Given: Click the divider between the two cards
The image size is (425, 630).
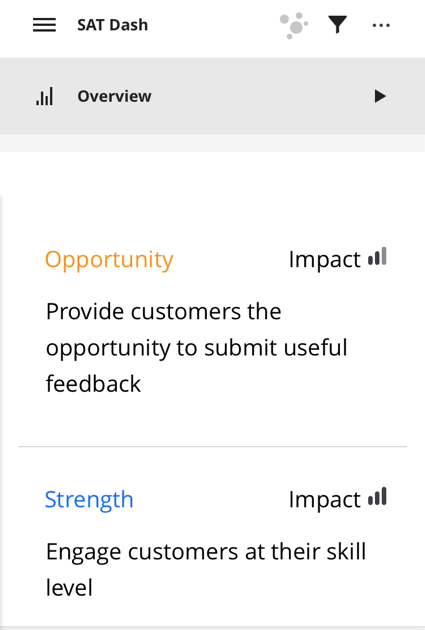Looking at the screenshot, I should point(212,446).
